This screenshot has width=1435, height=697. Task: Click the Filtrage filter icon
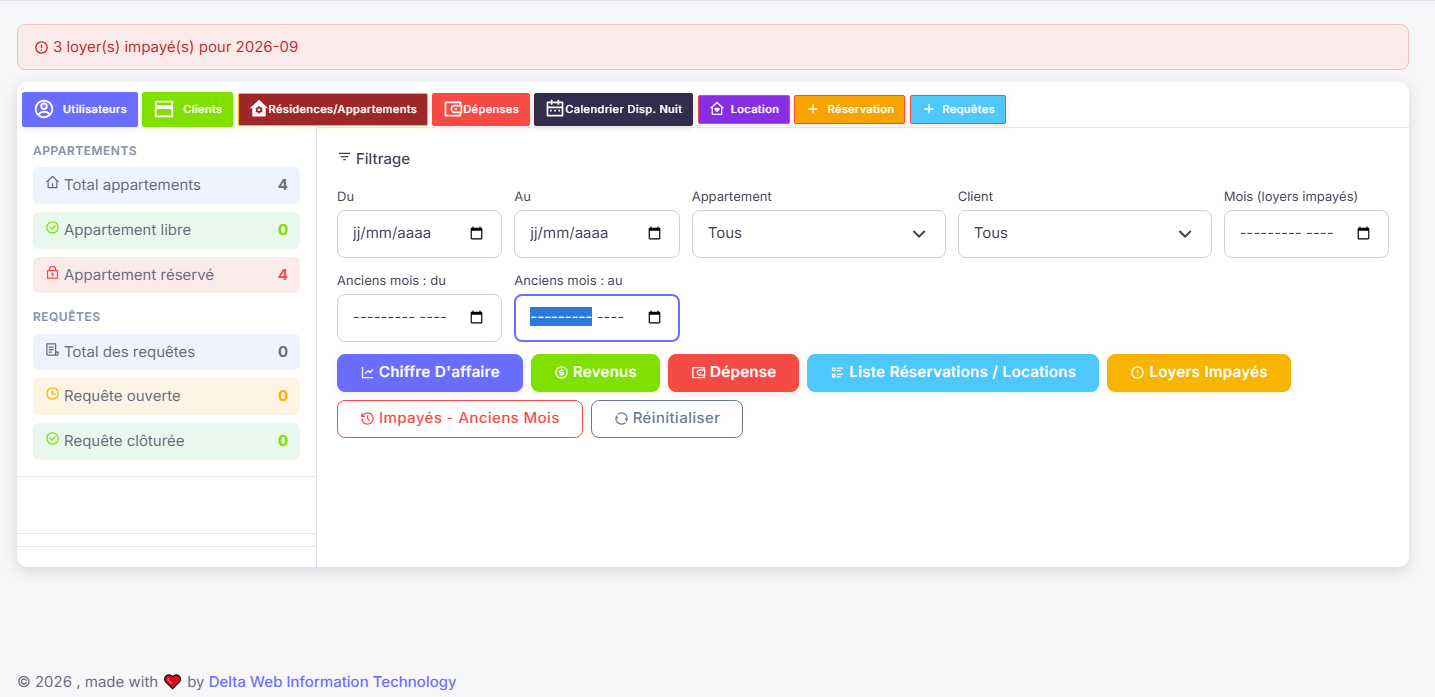[x=344, y=158]
